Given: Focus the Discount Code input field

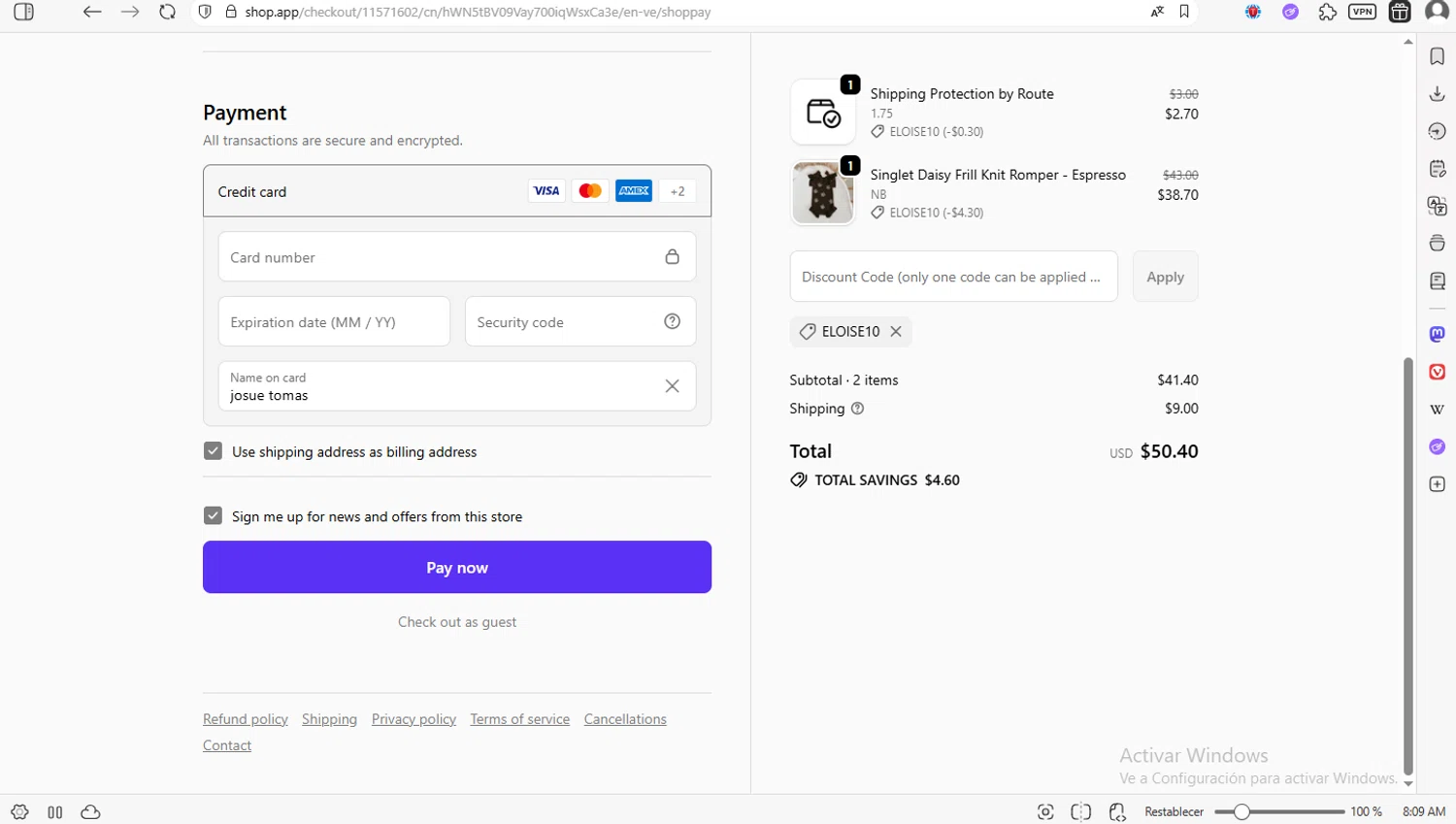Looking at the screenshot, I should point(953,277).
